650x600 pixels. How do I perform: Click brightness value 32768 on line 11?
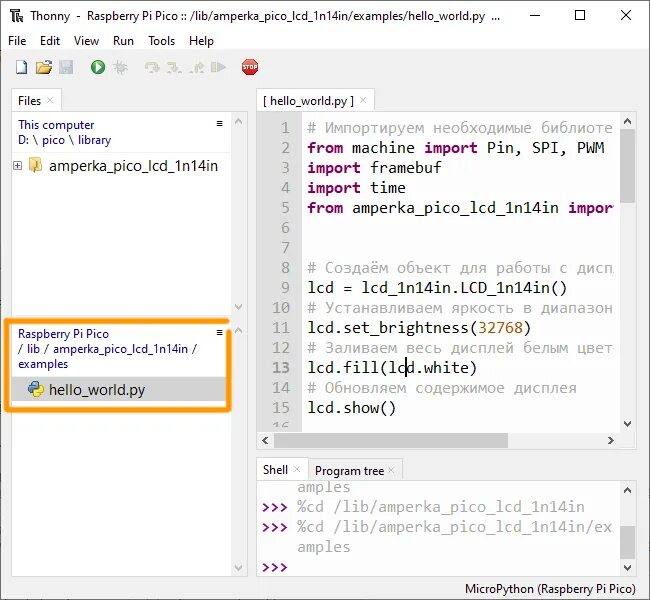[500, 328]
